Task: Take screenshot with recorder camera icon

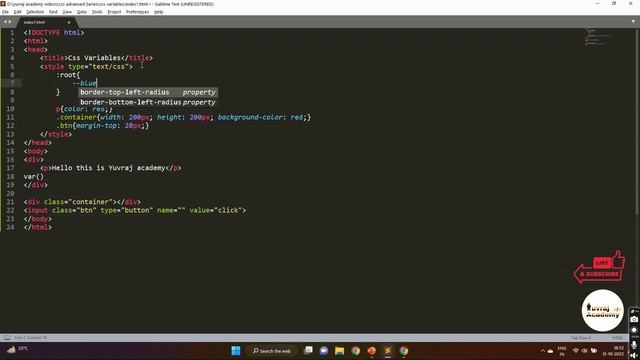Action: click(634, 320)
